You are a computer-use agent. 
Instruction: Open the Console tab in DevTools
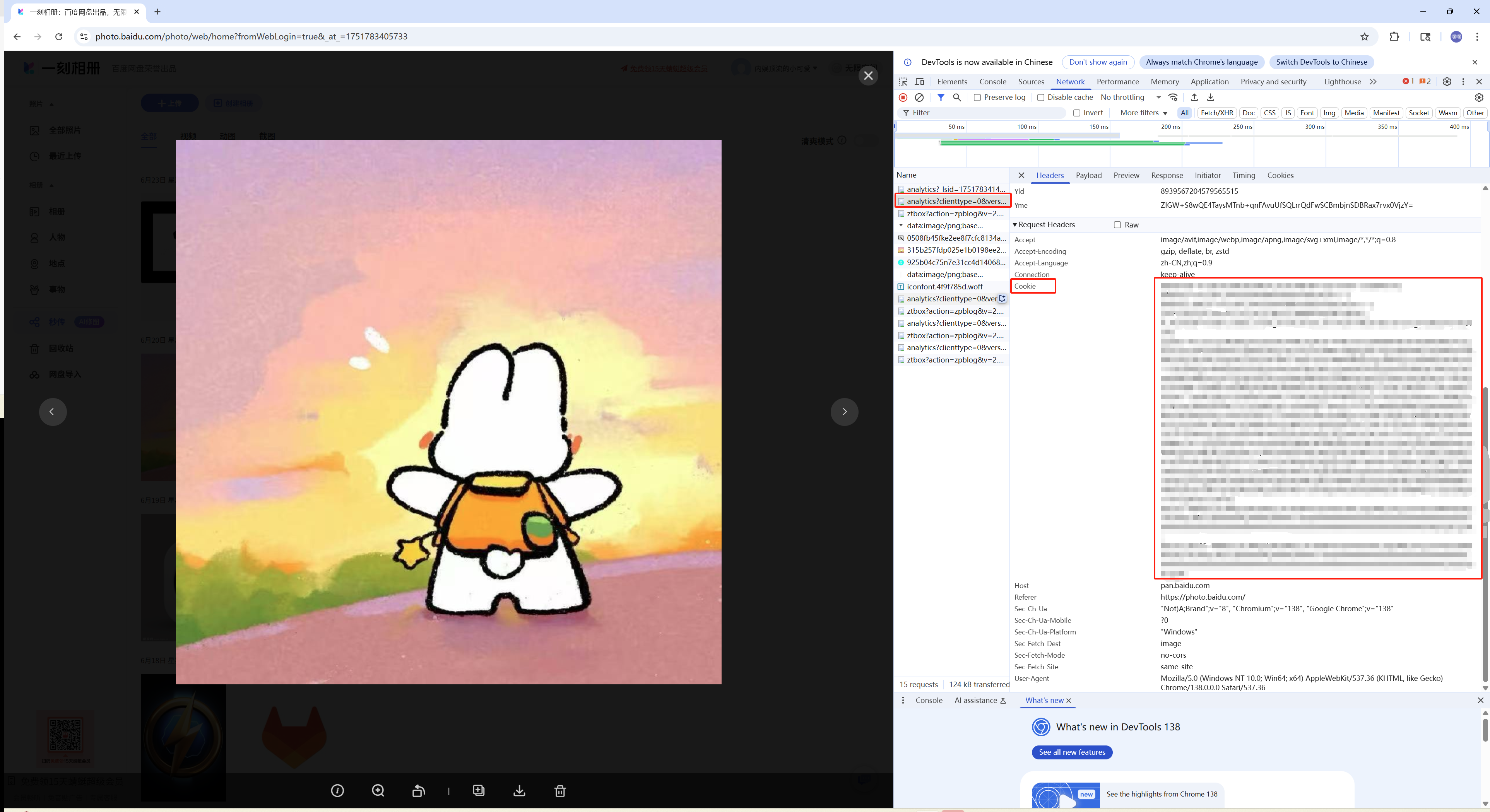[x=992, y=82]
